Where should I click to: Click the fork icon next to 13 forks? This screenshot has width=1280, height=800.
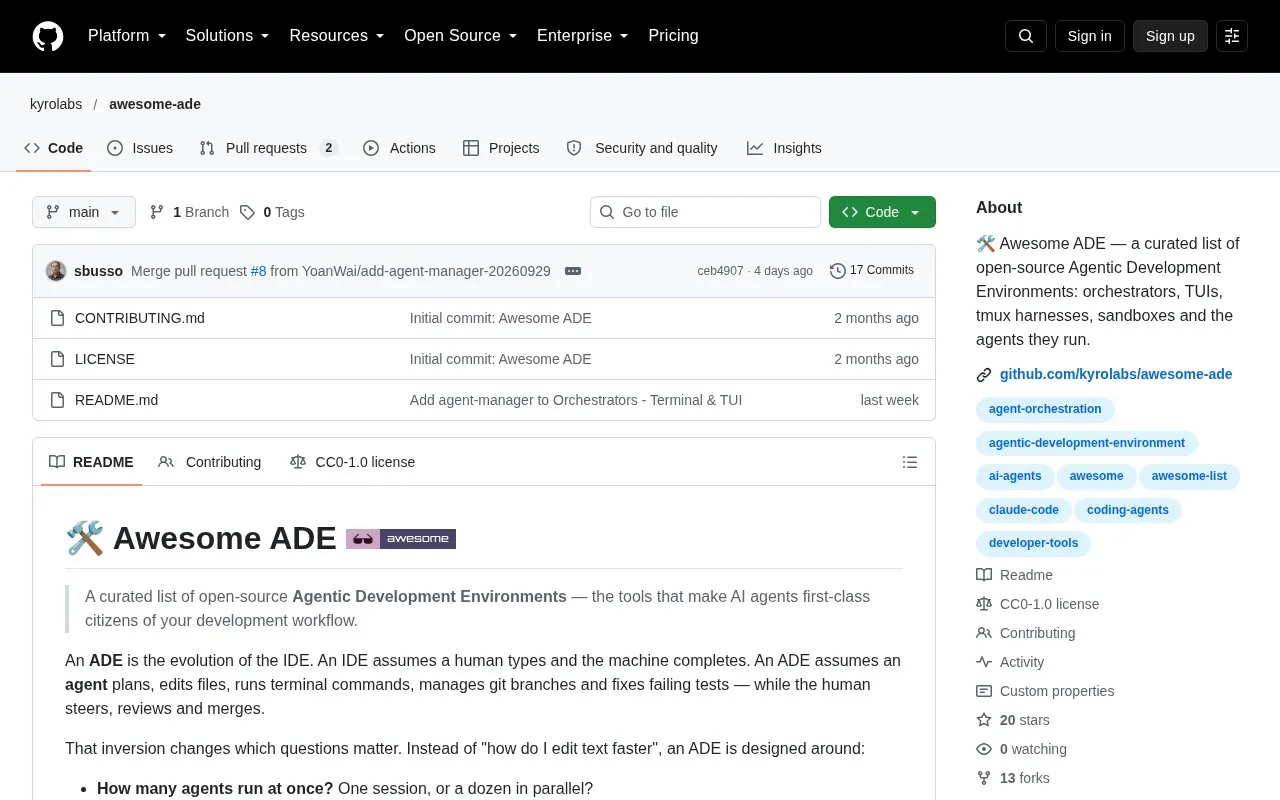click(984, 778)
